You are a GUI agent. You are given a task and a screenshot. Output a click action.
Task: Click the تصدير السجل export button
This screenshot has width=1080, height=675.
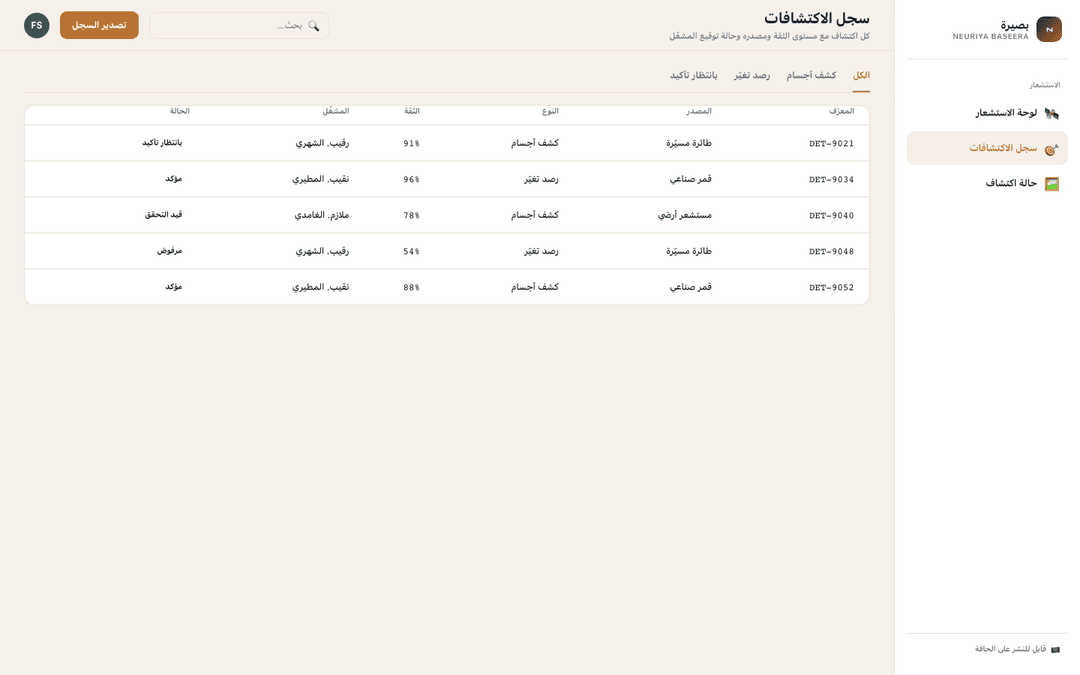pyautogui.click(x=99, y=25)
